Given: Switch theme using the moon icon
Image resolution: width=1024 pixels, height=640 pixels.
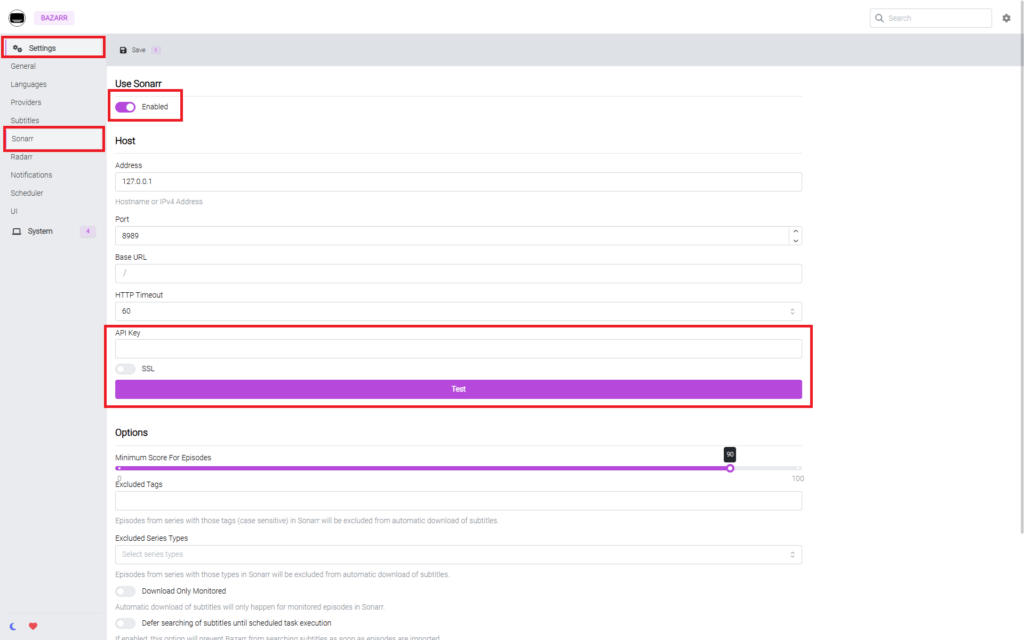Looking at the screenshot, I should point(13,626).
